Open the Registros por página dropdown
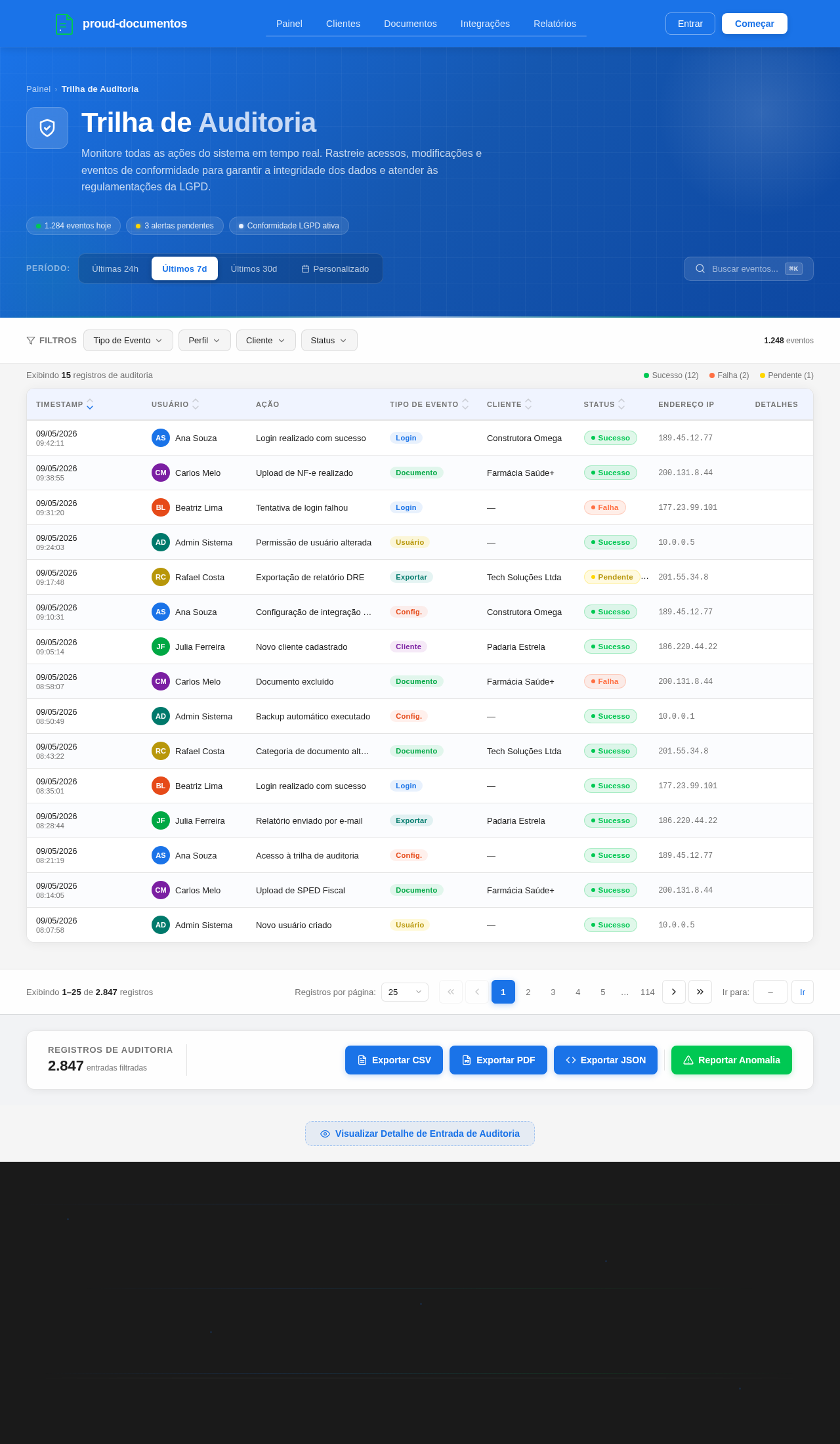 [405, 992]
